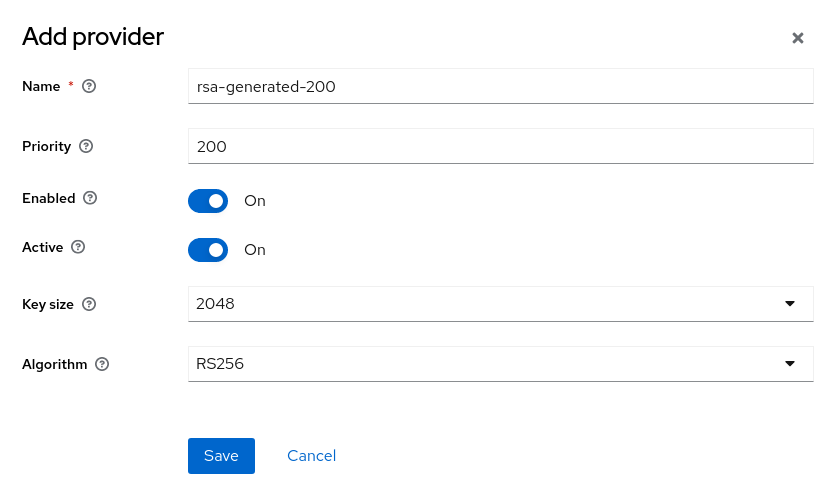Click the On label beside the Active switch

tap(255, 250)
